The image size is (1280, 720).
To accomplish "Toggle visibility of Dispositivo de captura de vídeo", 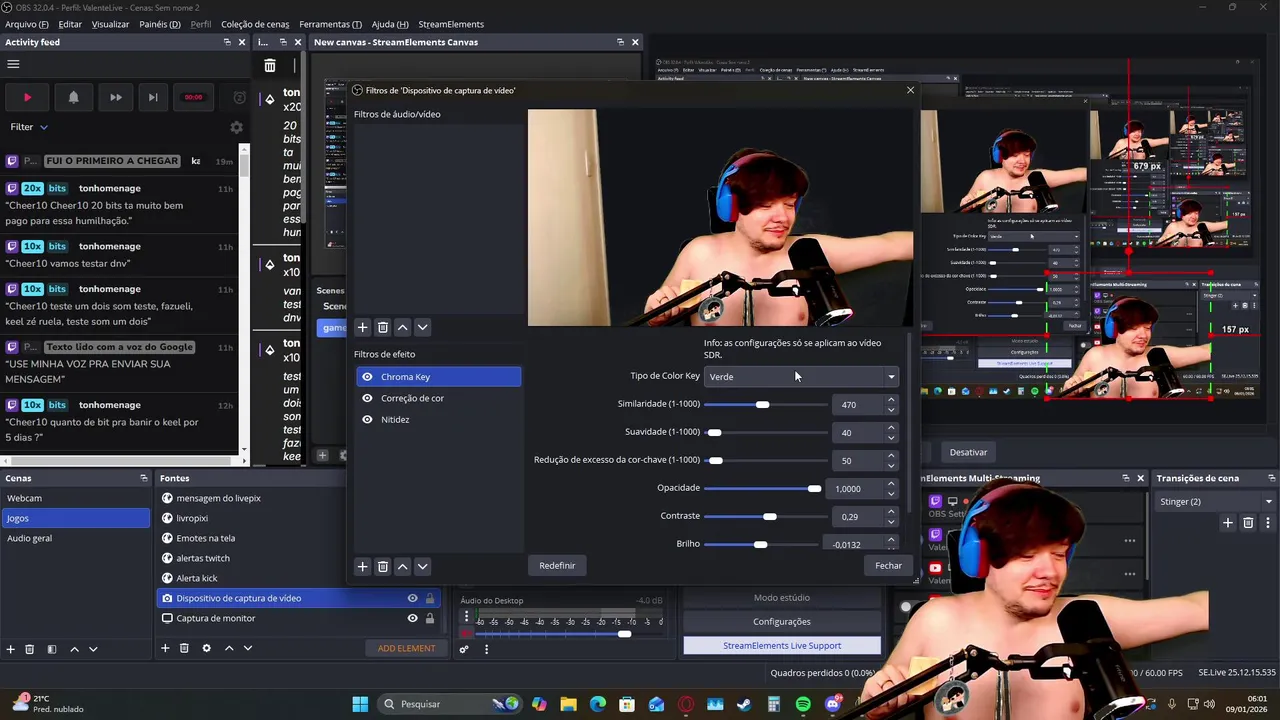I will [412, 598].
